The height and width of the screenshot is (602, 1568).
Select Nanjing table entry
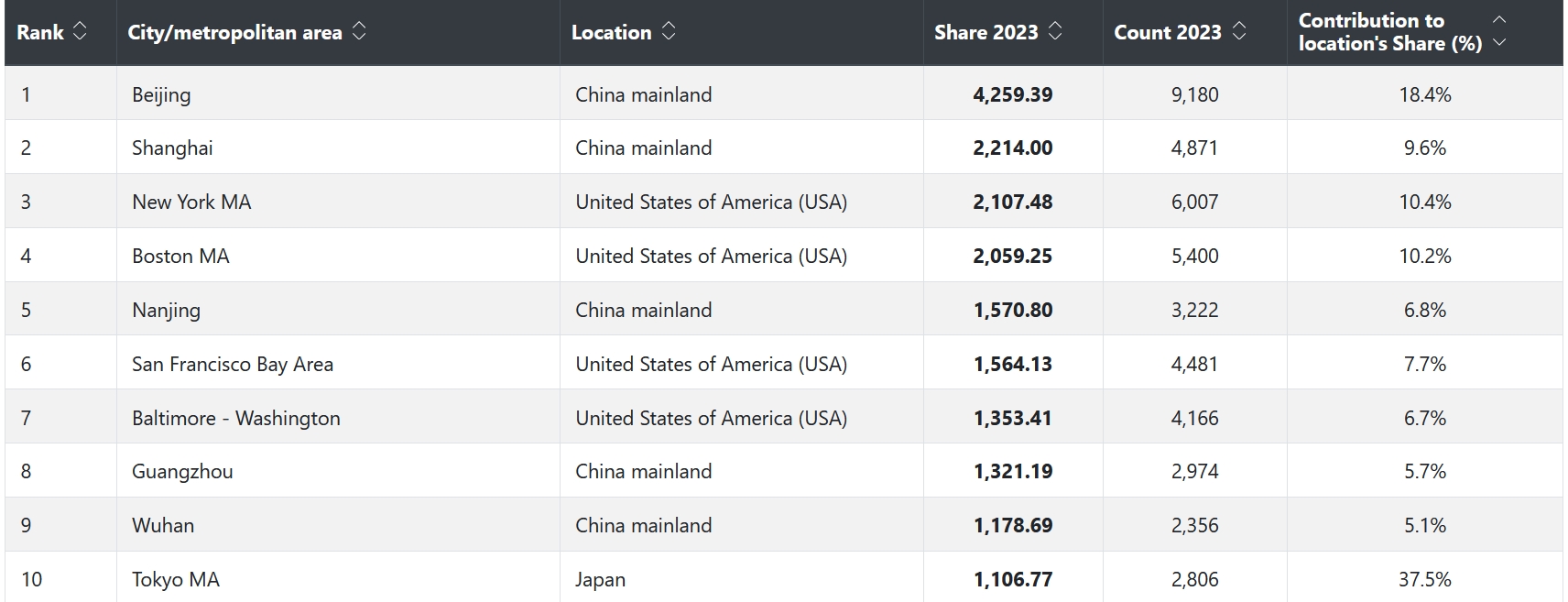point(166,310)
